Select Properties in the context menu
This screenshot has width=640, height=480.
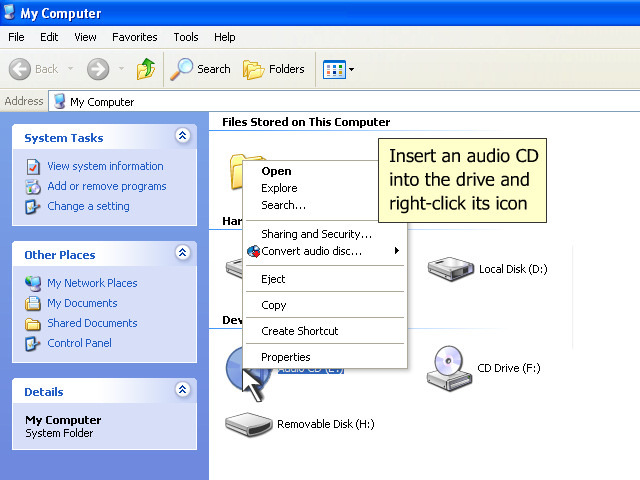(286, 357)
